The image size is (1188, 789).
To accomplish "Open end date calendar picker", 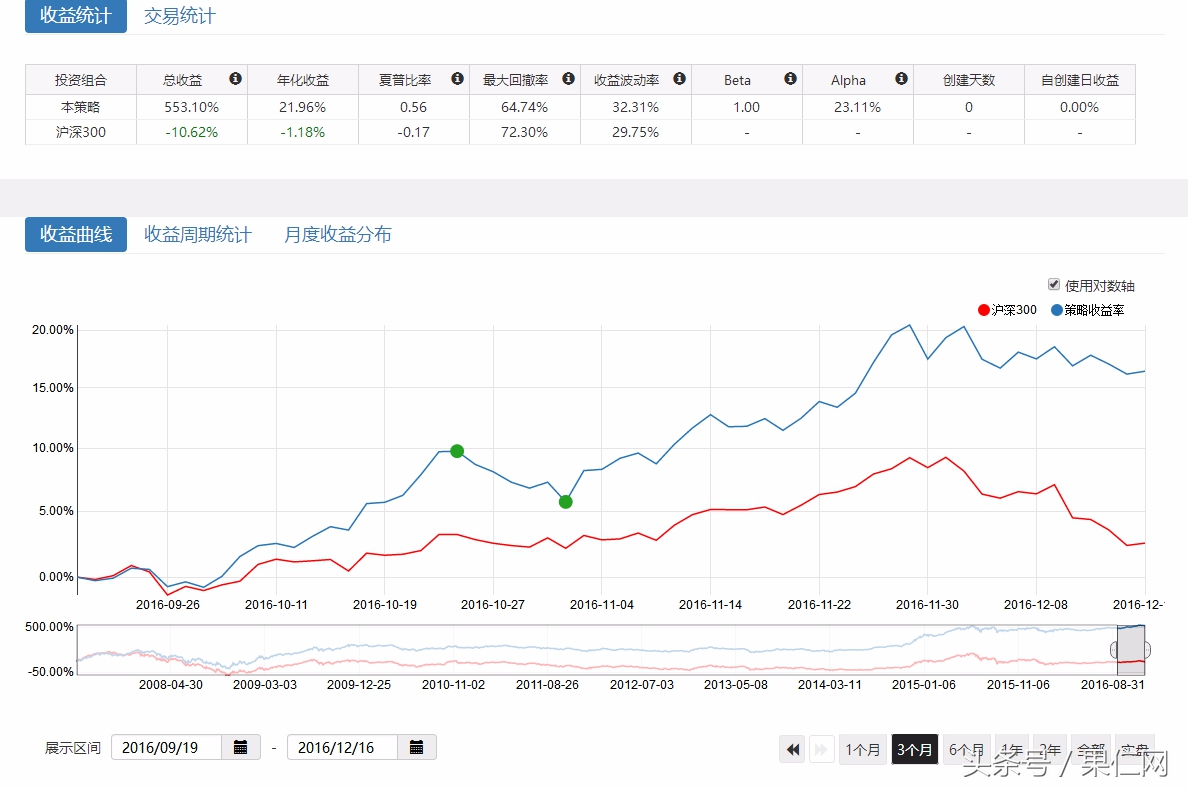I will 417,747.
